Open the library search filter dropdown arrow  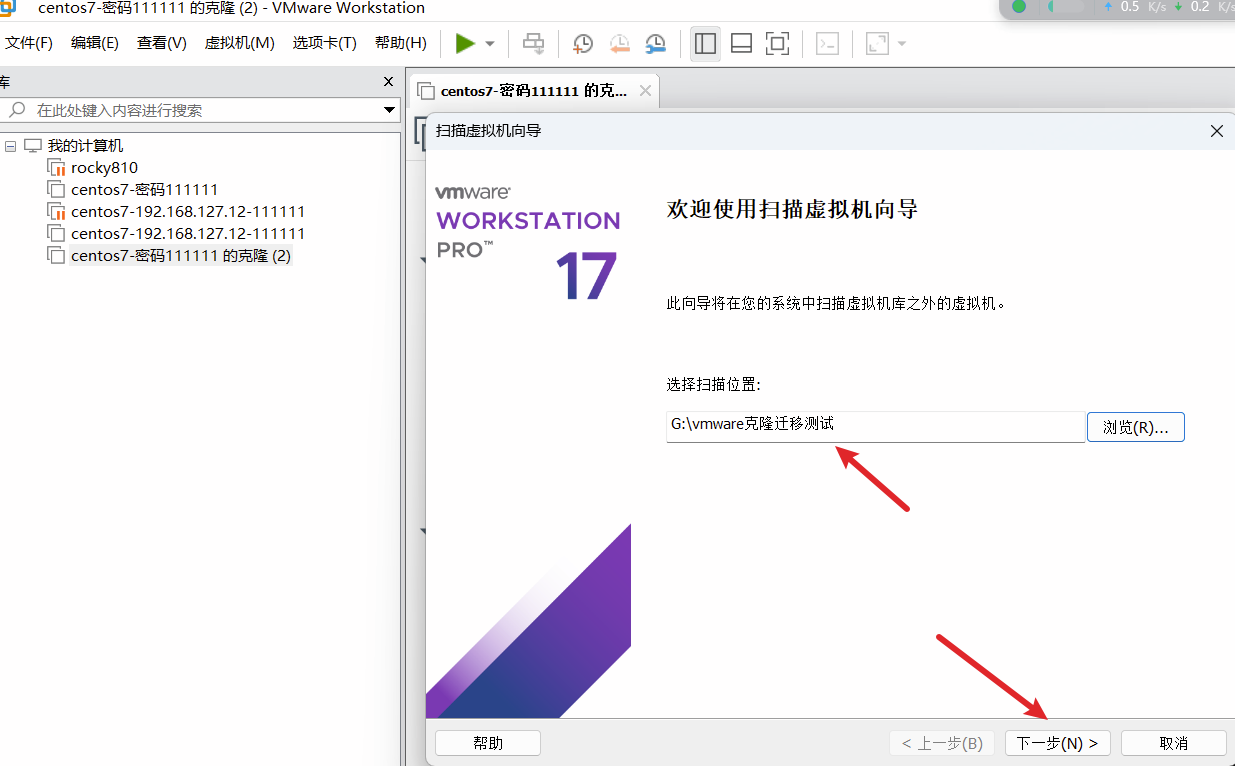click(x=390, y=110)
